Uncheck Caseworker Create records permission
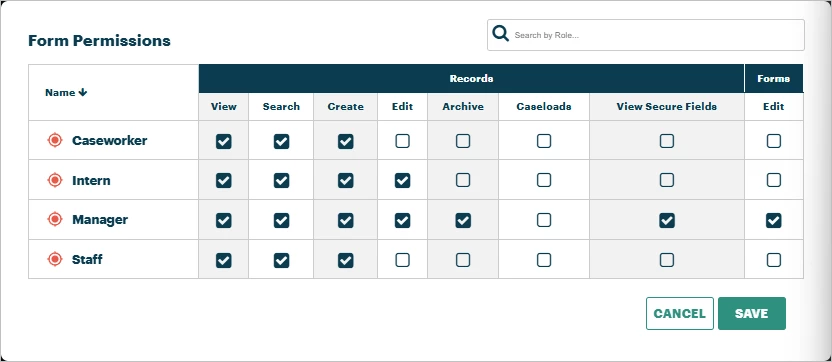 [345, 141]
